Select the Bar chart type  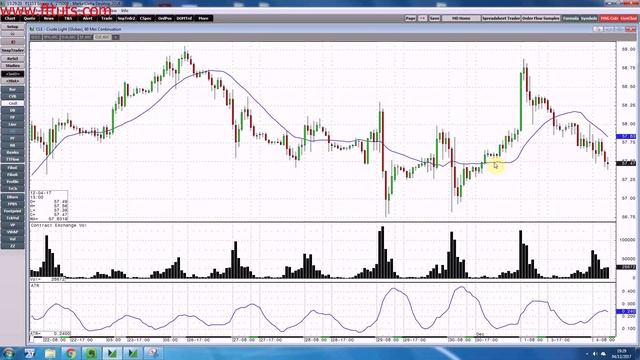click(x=13, y=89)
